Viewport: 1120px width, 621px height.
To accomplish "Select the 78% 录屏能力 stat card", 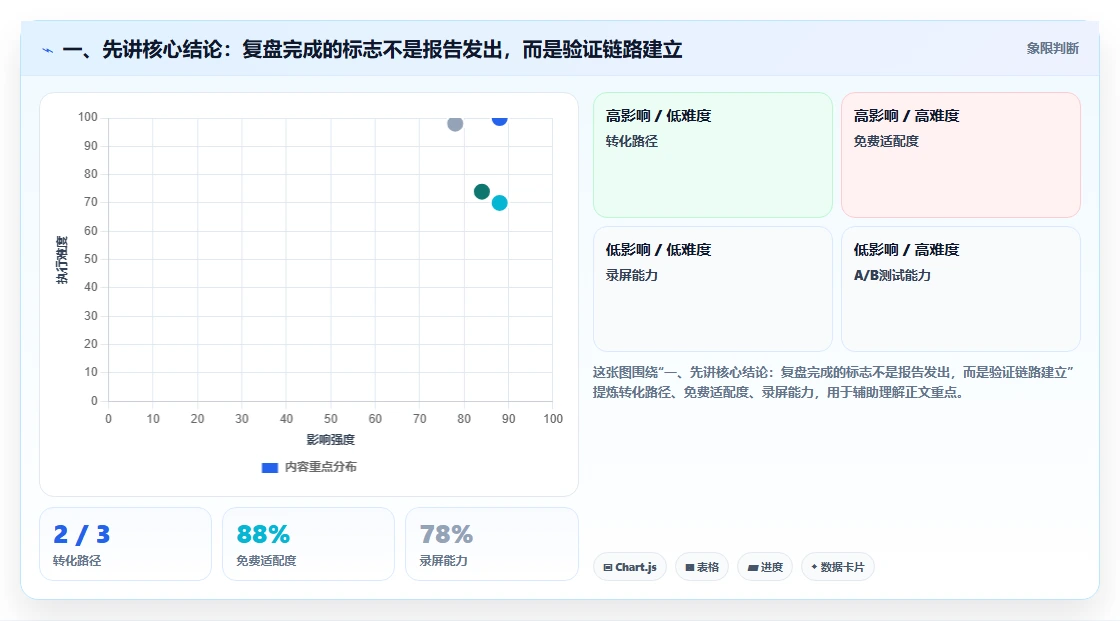I will [x=491, y=544].
